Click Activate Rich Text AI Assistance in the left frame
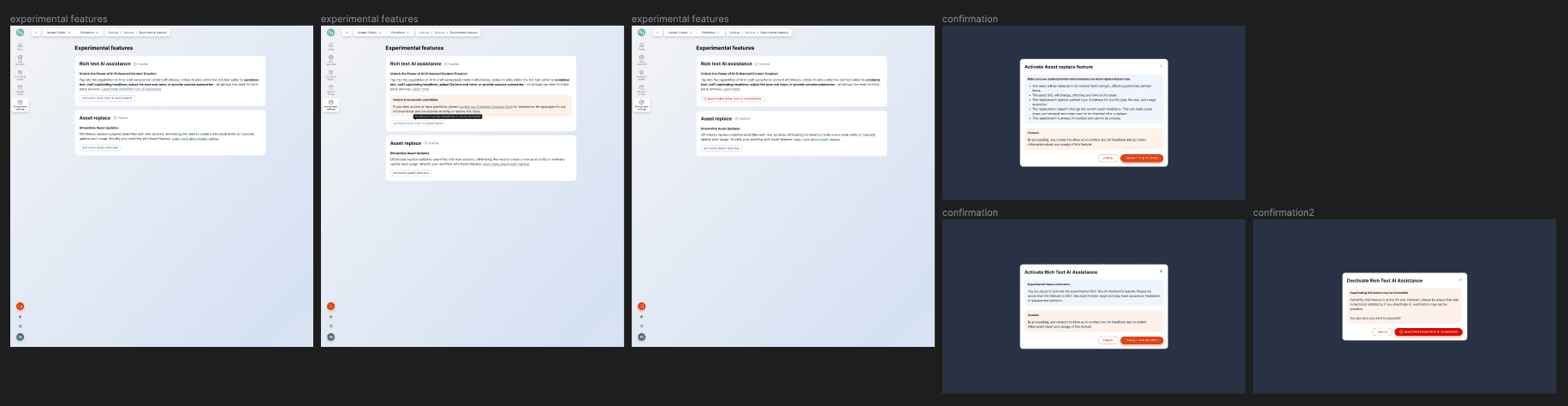The height and width of the screenshot is (406, 1568). click(x=107, y=99)
